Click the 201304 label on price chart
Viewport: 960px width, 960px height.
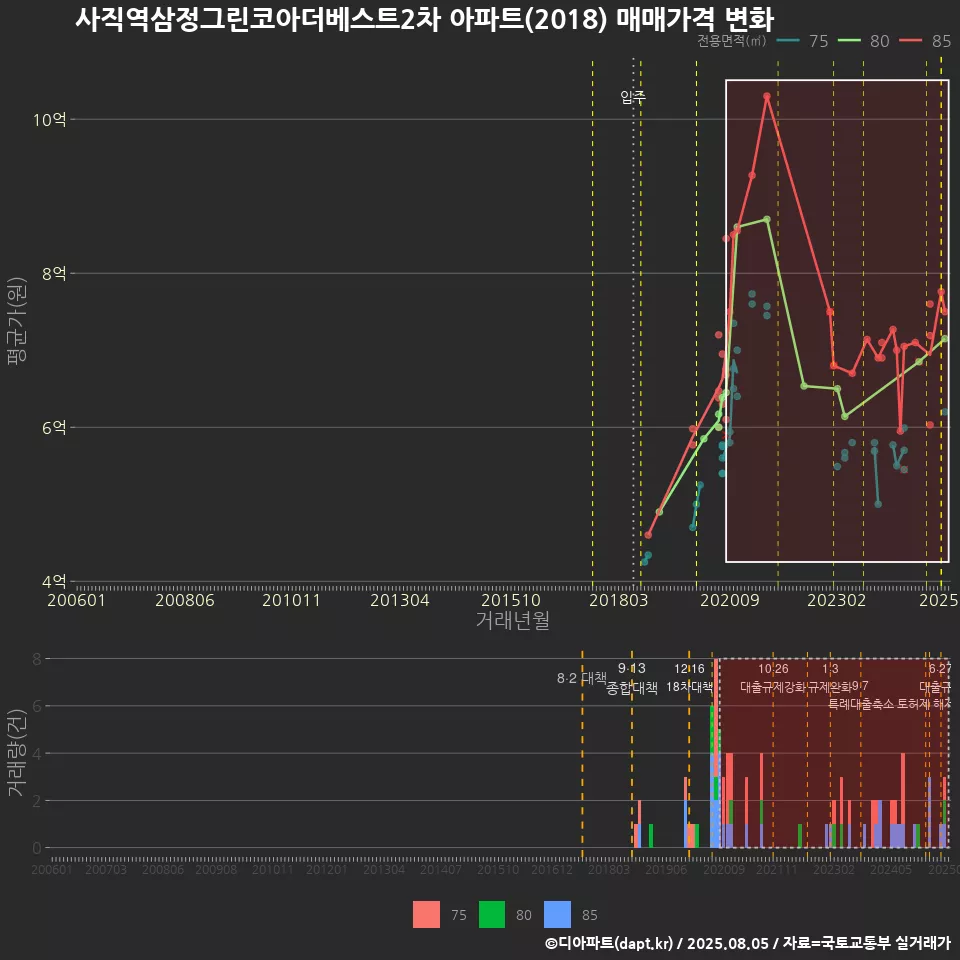coord(399,600)
